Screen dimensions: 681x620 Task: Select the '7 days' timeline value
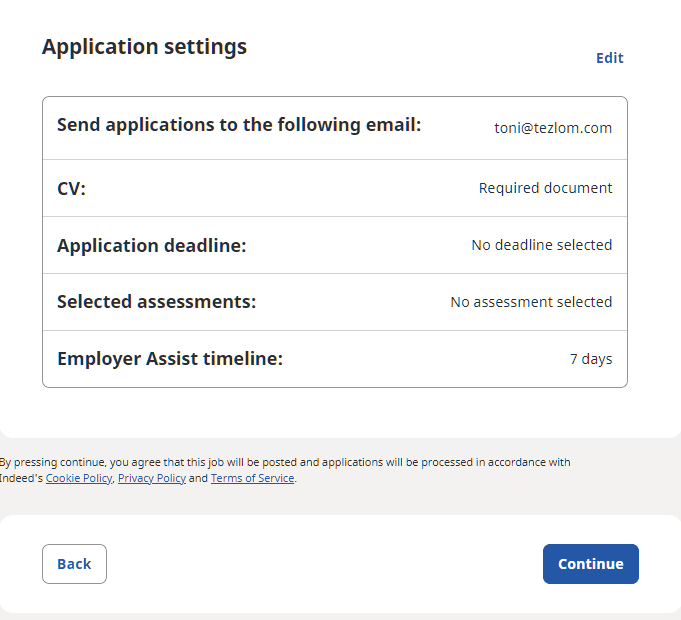pos(591,359)
